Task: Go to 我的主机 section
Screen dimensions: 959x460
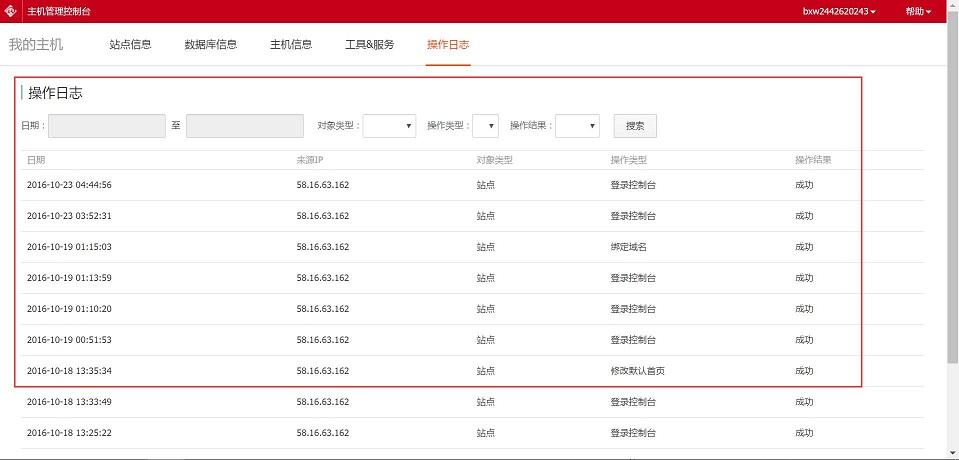Action: point(36,45)
